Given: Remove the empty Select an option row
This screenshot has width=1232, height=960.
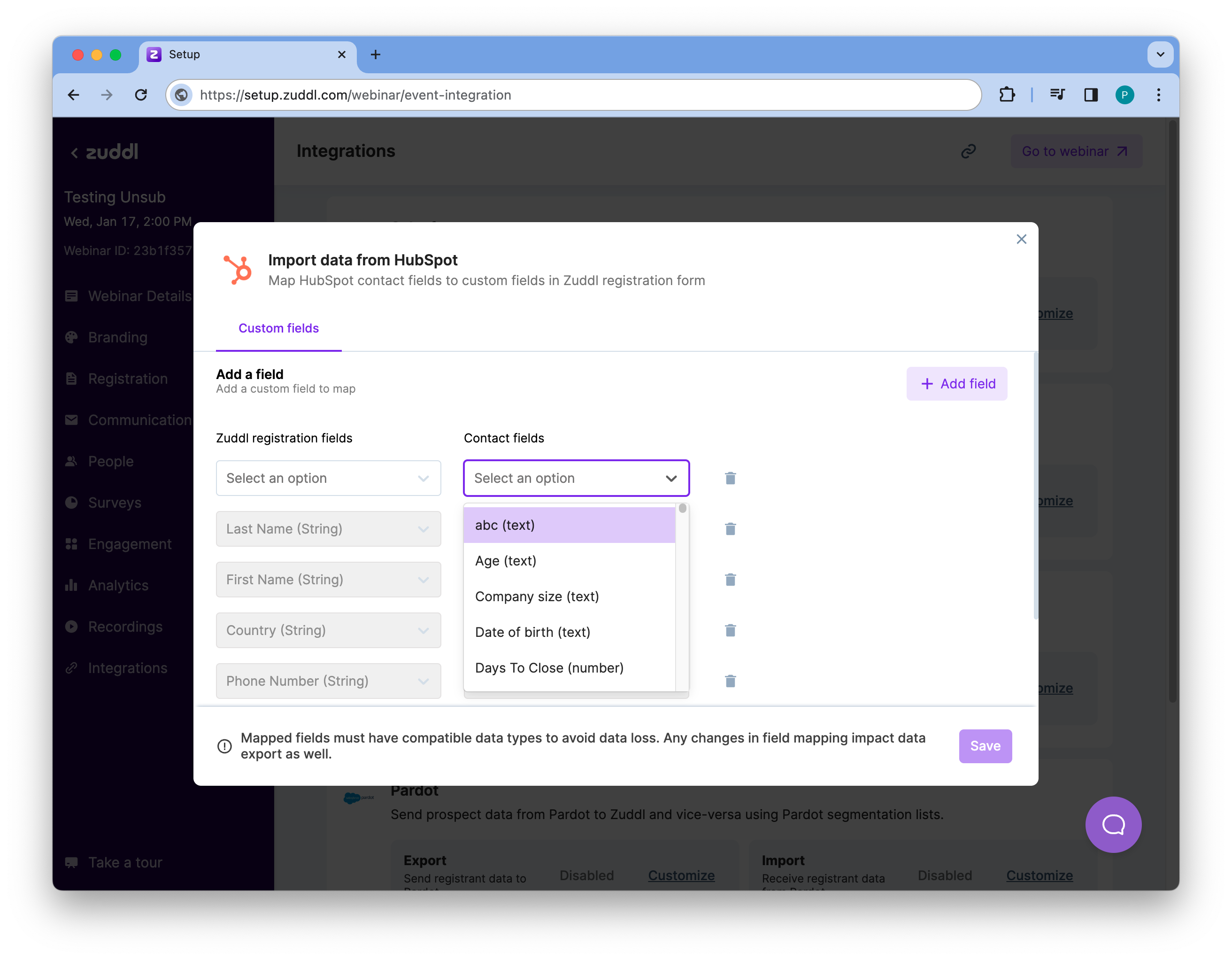Looking at the screenshot, I should (x=730, y=478).
